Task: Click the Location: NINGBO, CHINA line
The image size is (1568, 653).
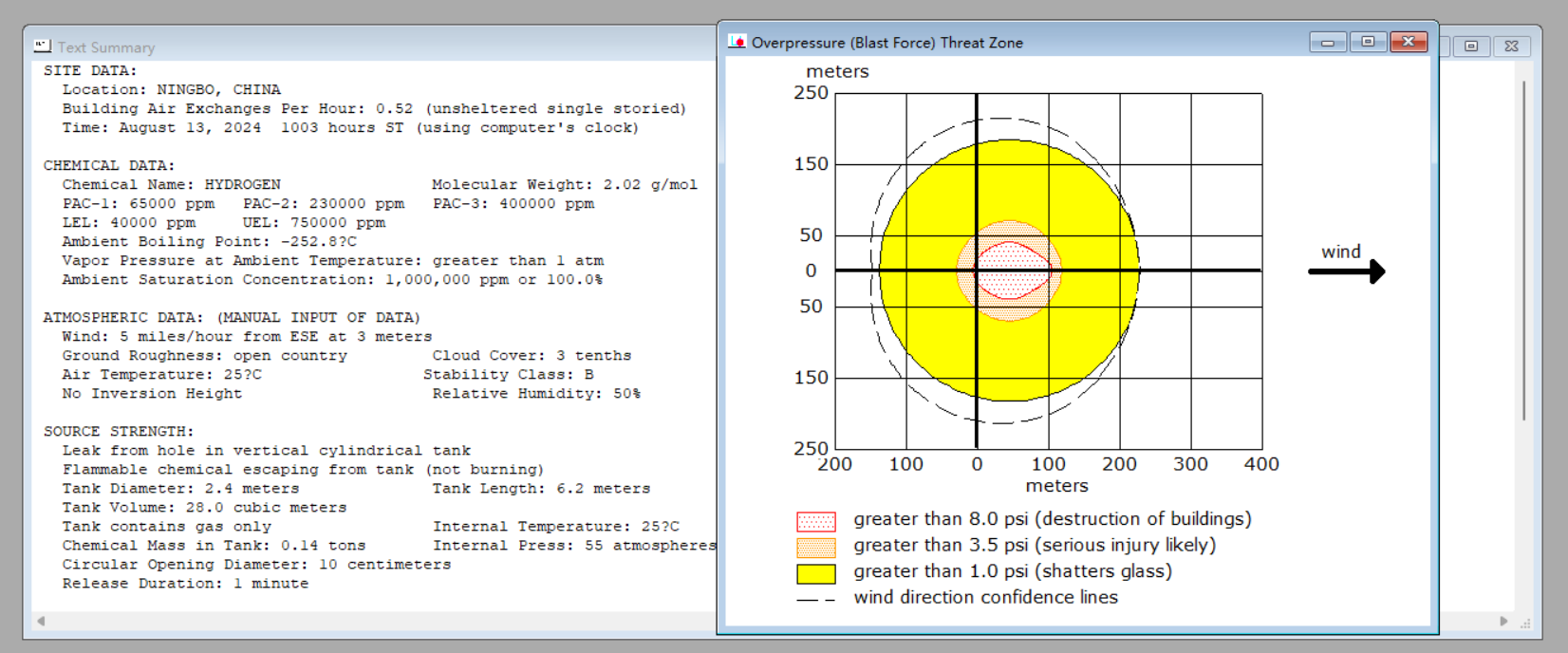Action: pos(172,90)
